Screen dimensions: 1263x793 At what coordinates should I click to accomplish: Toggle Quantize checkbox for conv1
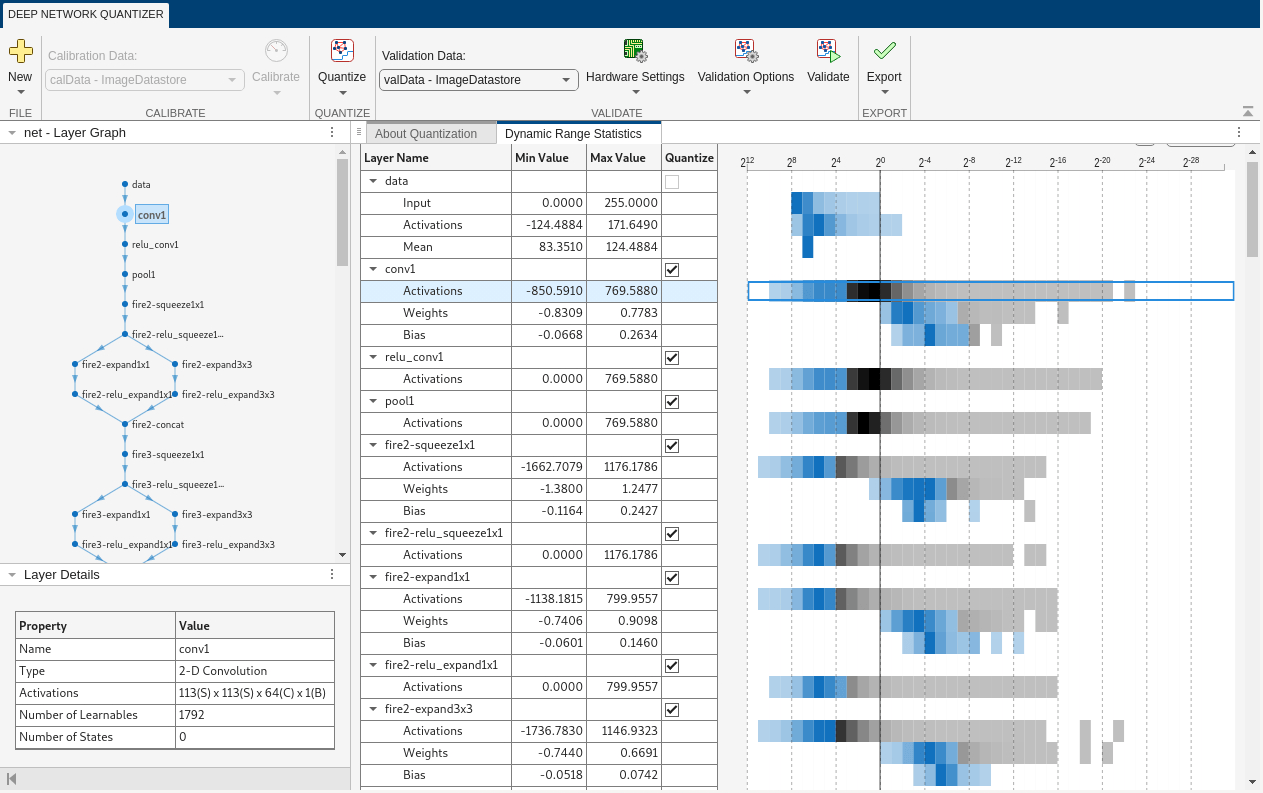(x=672, y=269)
